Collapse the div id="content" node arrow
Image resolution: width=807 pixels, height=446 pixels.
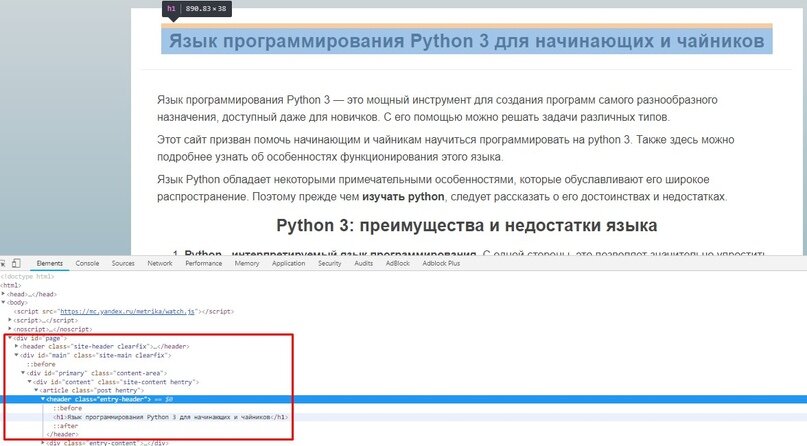29,382
